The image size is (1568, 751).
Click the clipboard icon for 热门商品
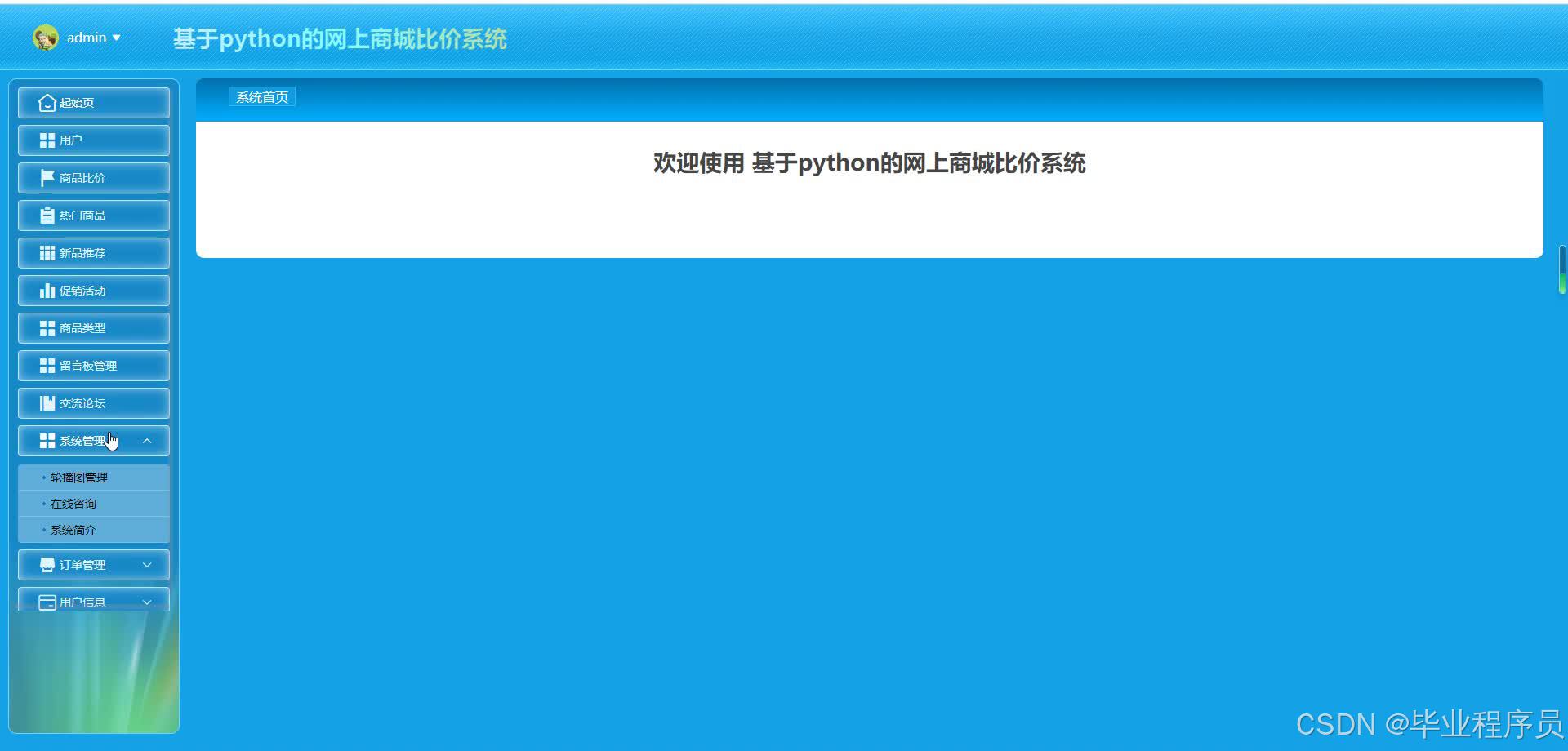(47, 216)
